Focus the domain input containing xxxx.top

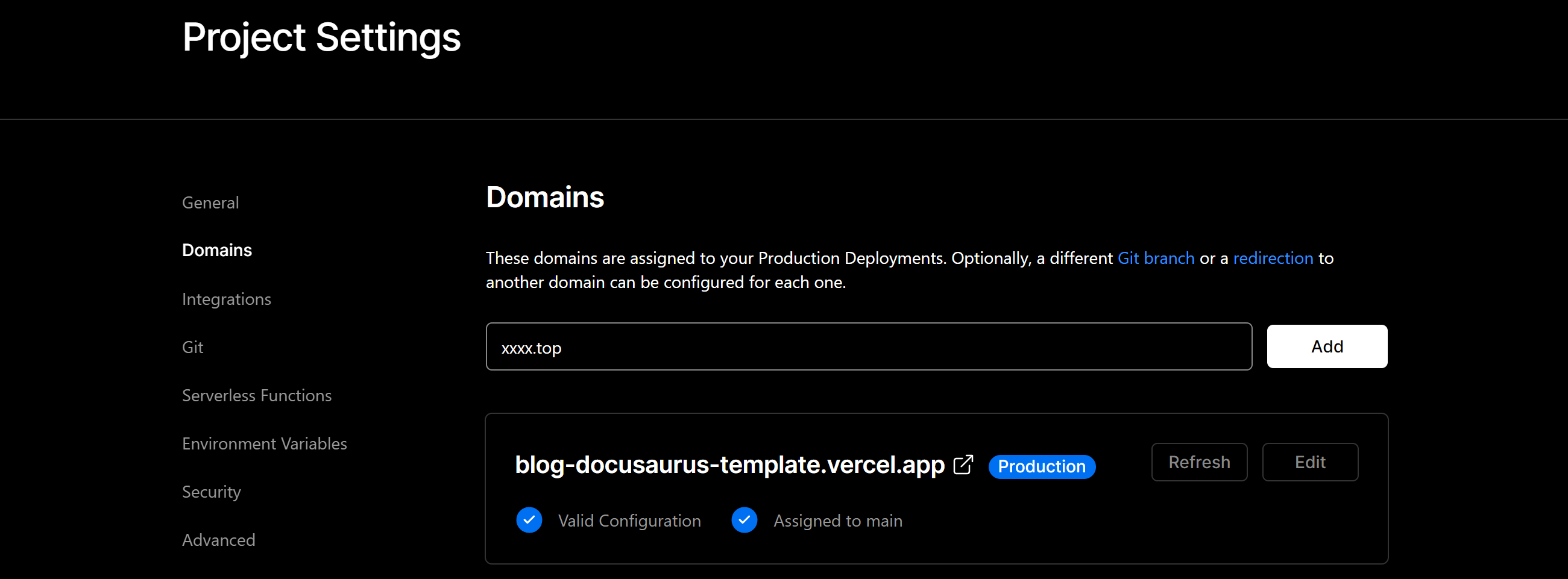[869, 346]
